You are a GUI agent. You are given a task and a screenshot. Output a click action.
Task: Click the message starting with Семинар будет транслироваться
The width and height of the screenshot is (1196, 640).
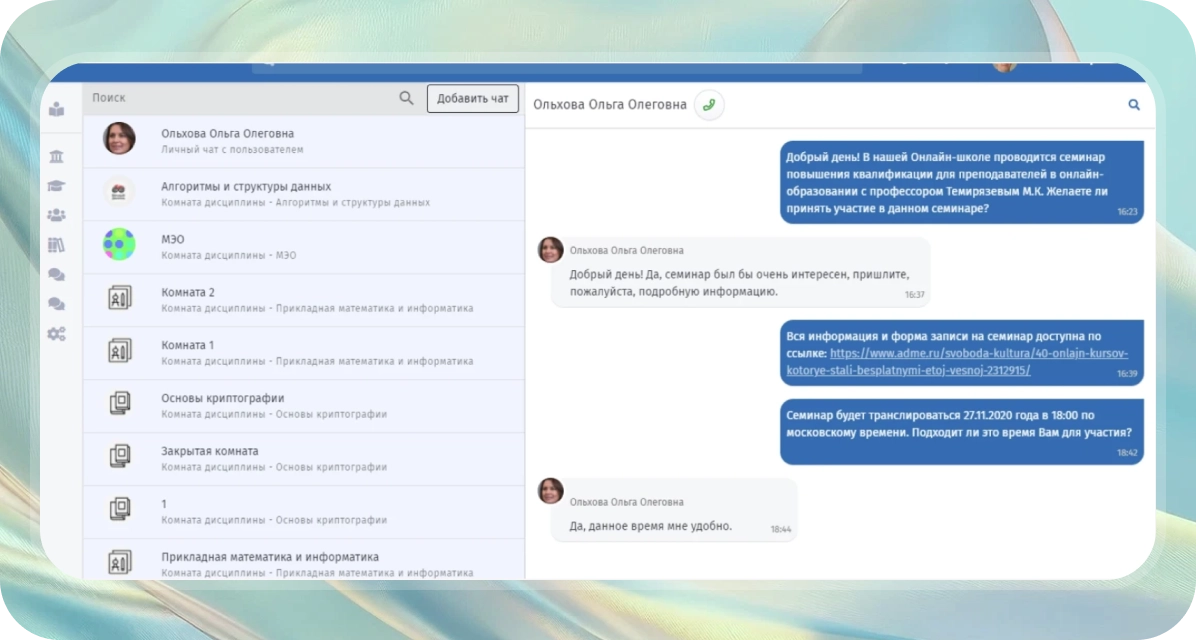point(962,432)
